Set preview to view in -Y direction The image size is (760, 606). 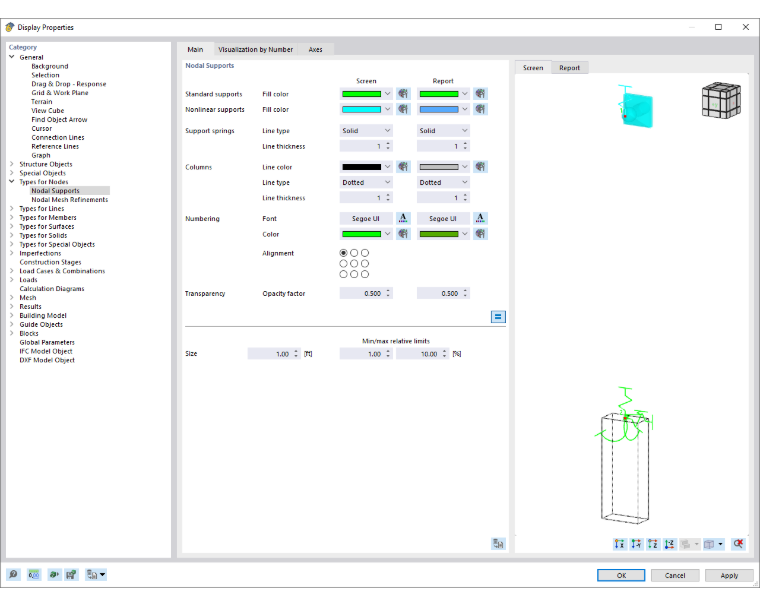pyautogui.click(x=636, y=544)
